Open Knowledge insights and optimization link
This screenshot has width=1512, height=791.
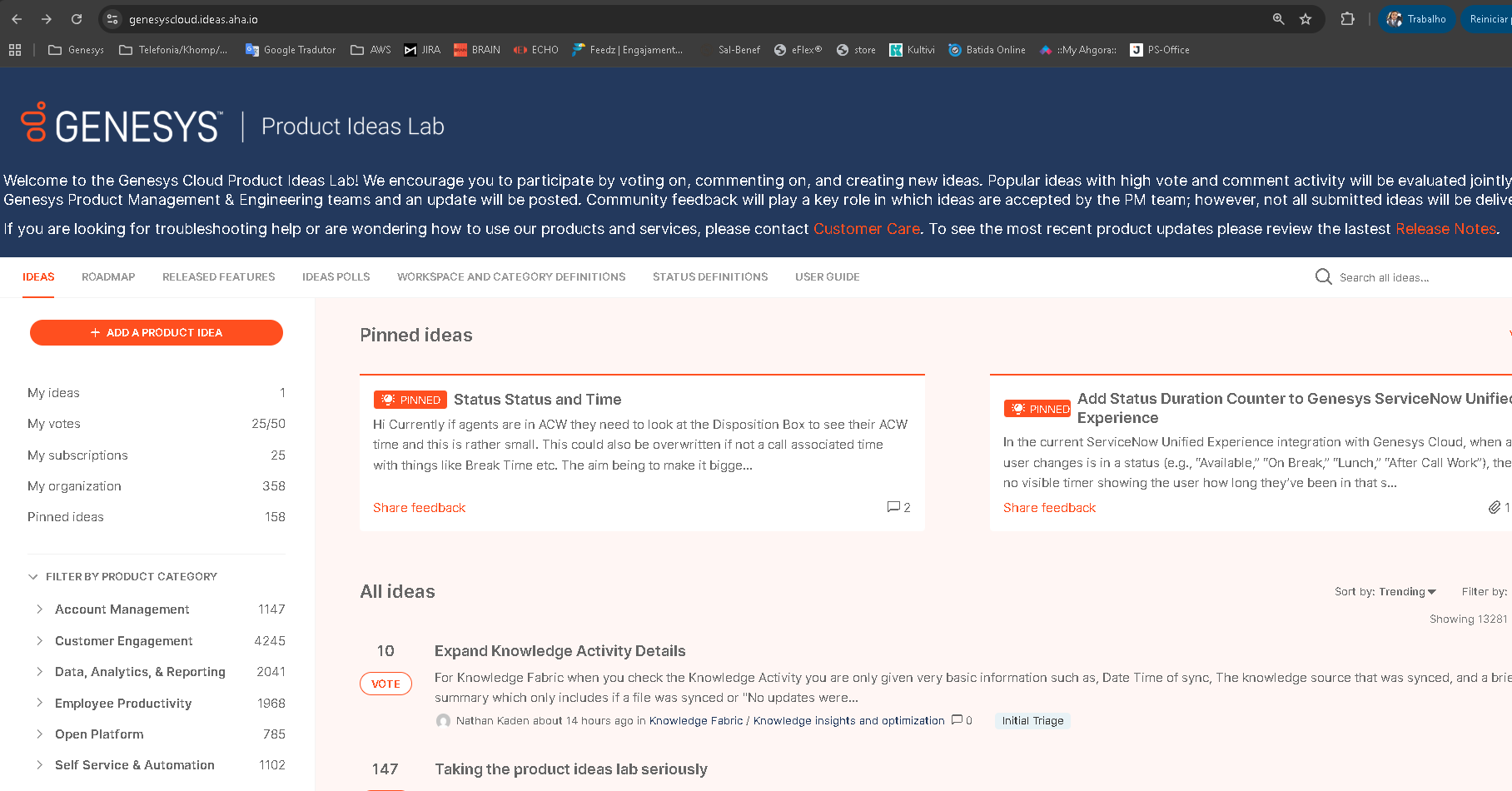pyautogui.click(x=849, y=721)
